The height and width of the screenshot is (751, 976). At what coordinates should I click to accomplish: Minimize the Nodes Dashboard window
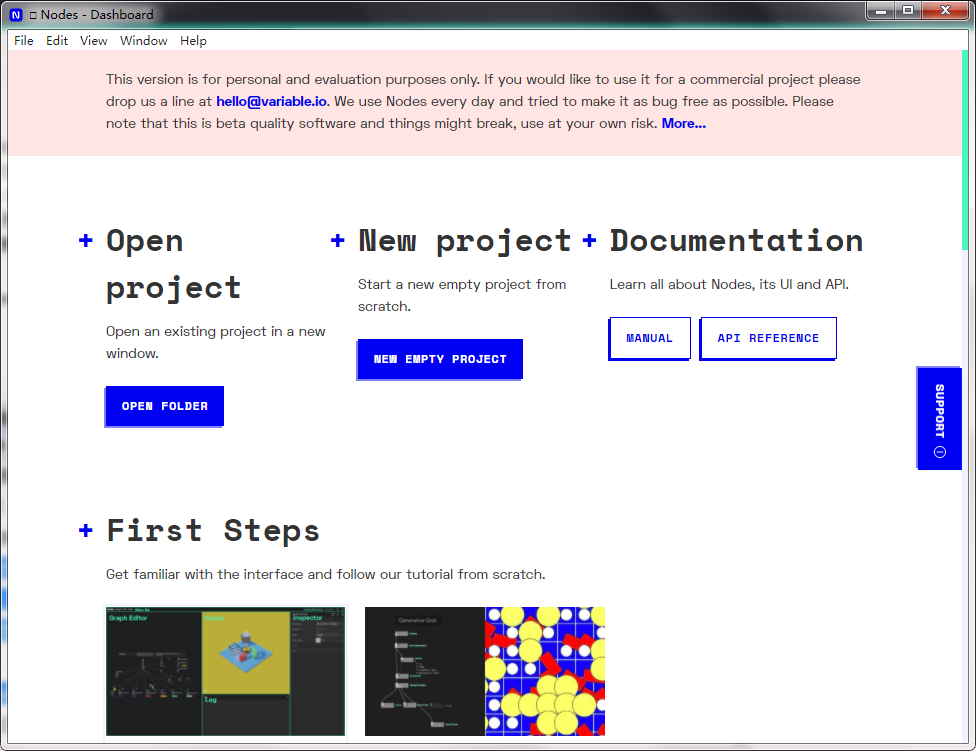[x=881, y=11]
